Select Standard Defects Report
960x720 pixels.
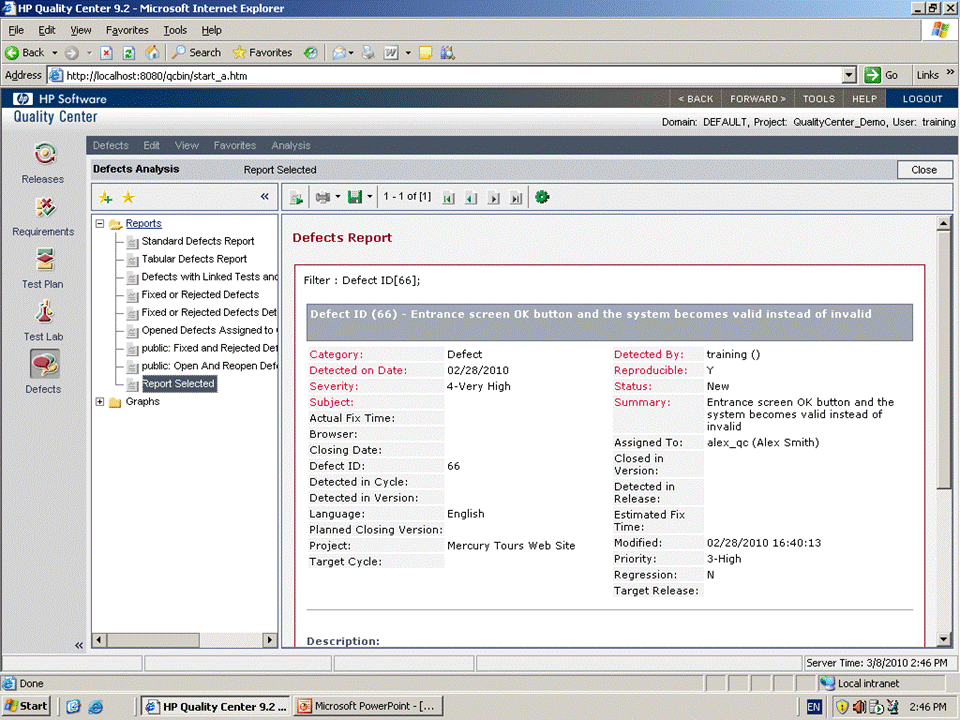[198, 241]
